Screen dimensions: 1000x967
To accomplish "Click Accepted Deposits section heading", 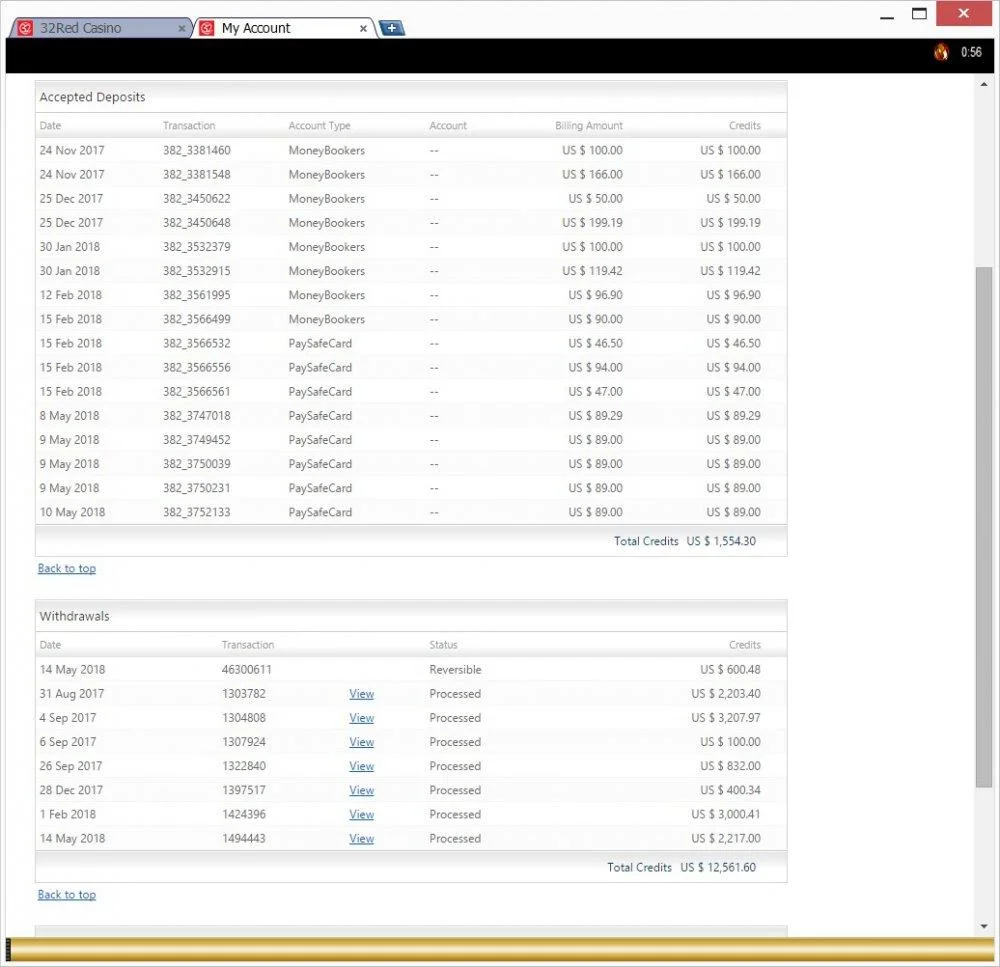I will (92, 97).
